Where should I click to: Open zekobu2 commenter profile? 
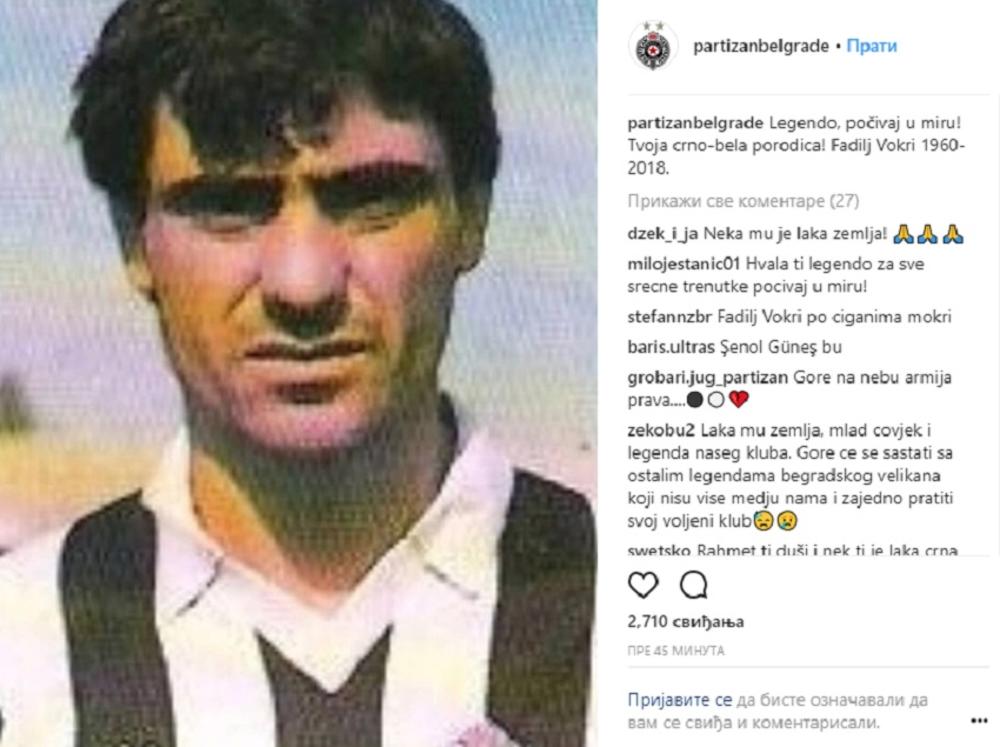[660, 431]
